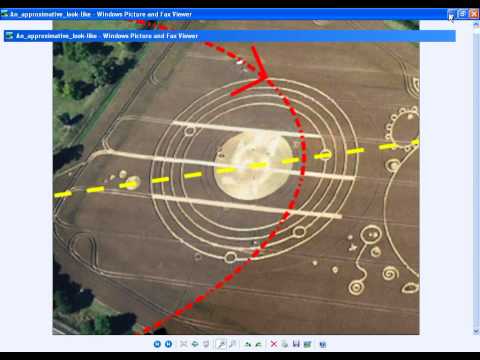Go to the previous image
Viewport: 480px width, 360px height.
[x=157, y=344]
